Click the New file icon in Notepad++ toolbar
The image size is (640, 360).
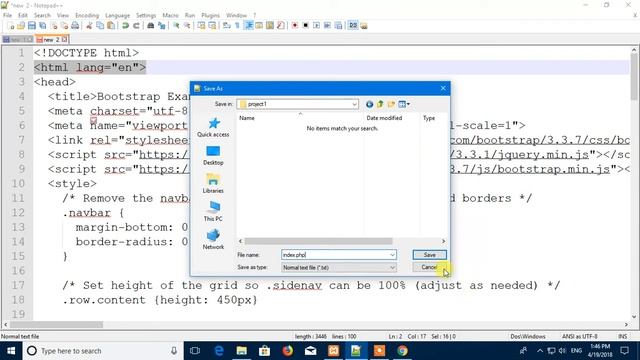(11, 26)
